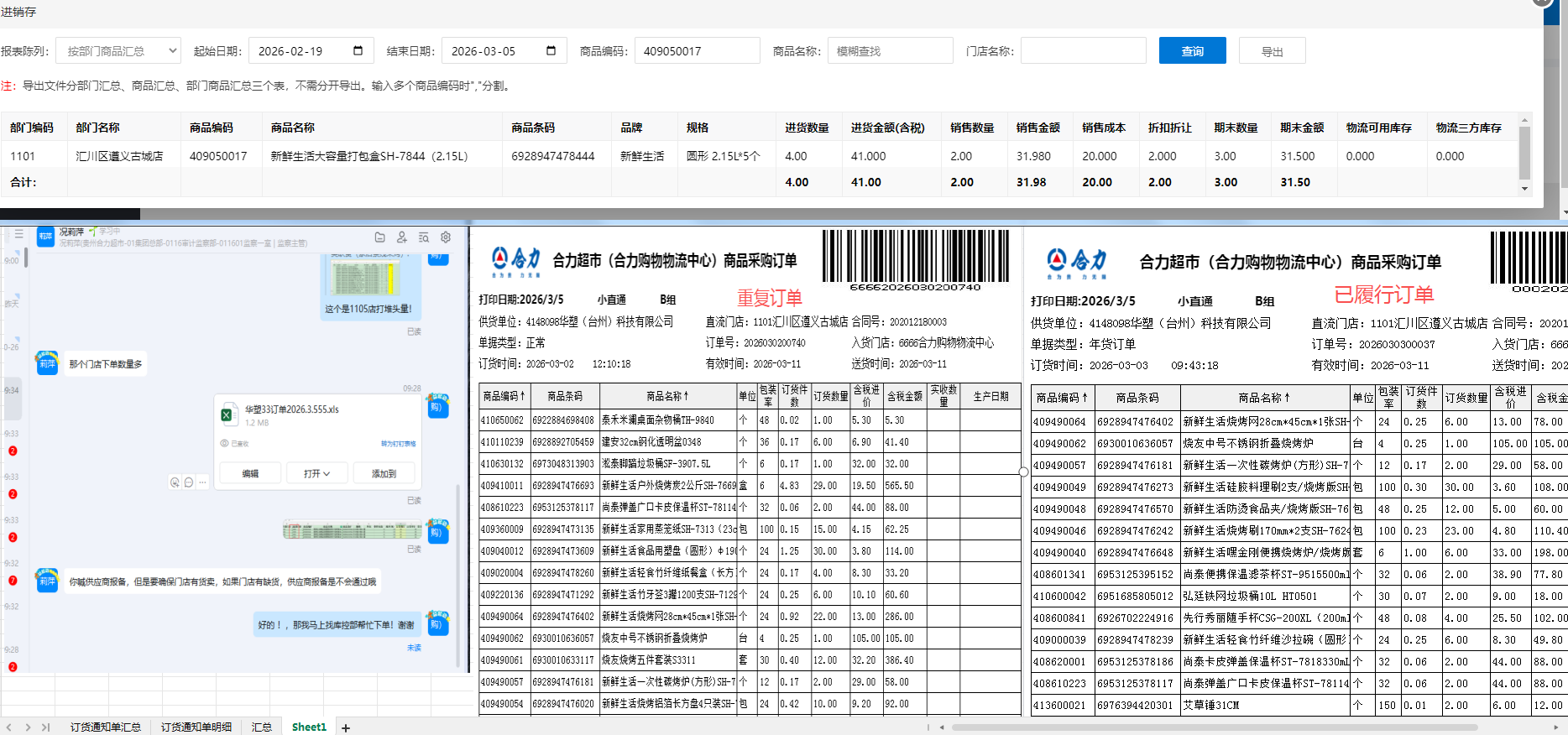
Task: Click the blue 查询 button
Action: 1192,51
